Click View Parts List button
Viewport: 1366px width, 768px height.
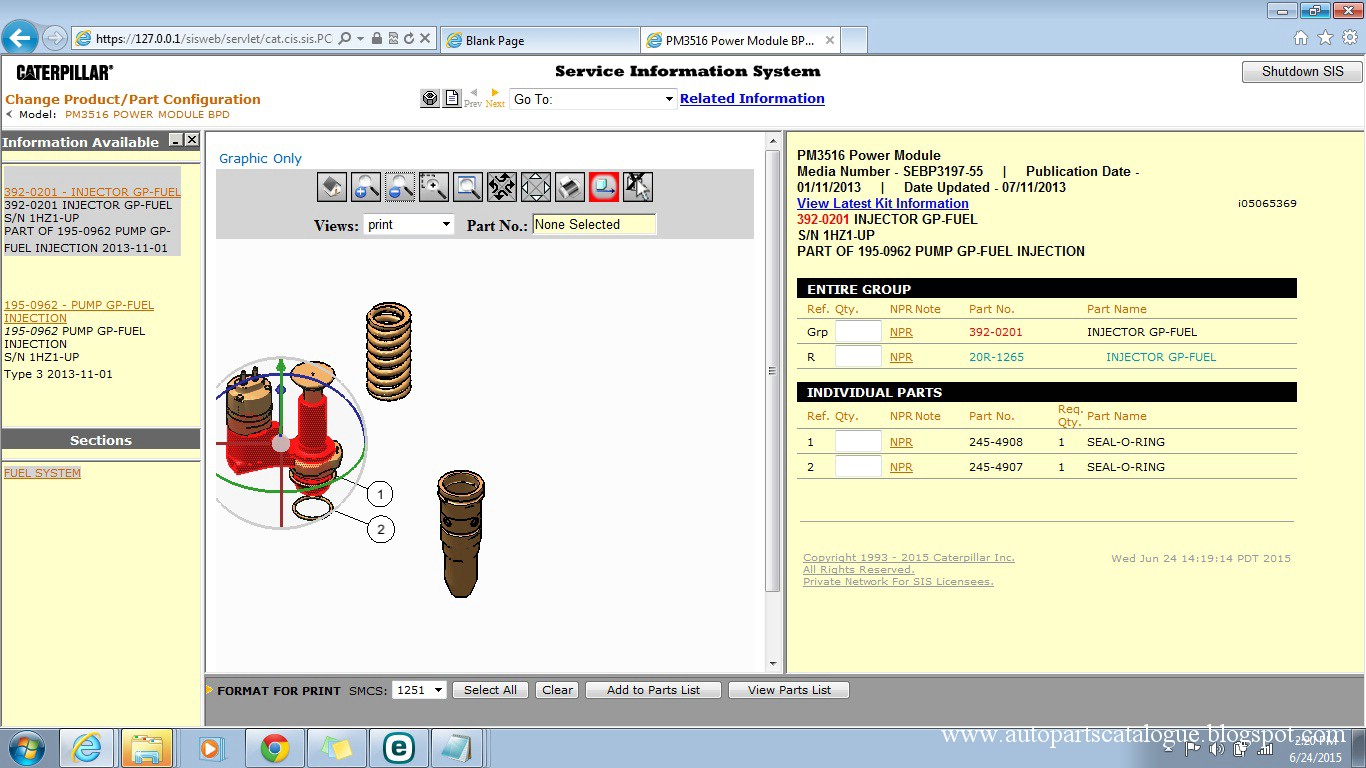(789, 690)
